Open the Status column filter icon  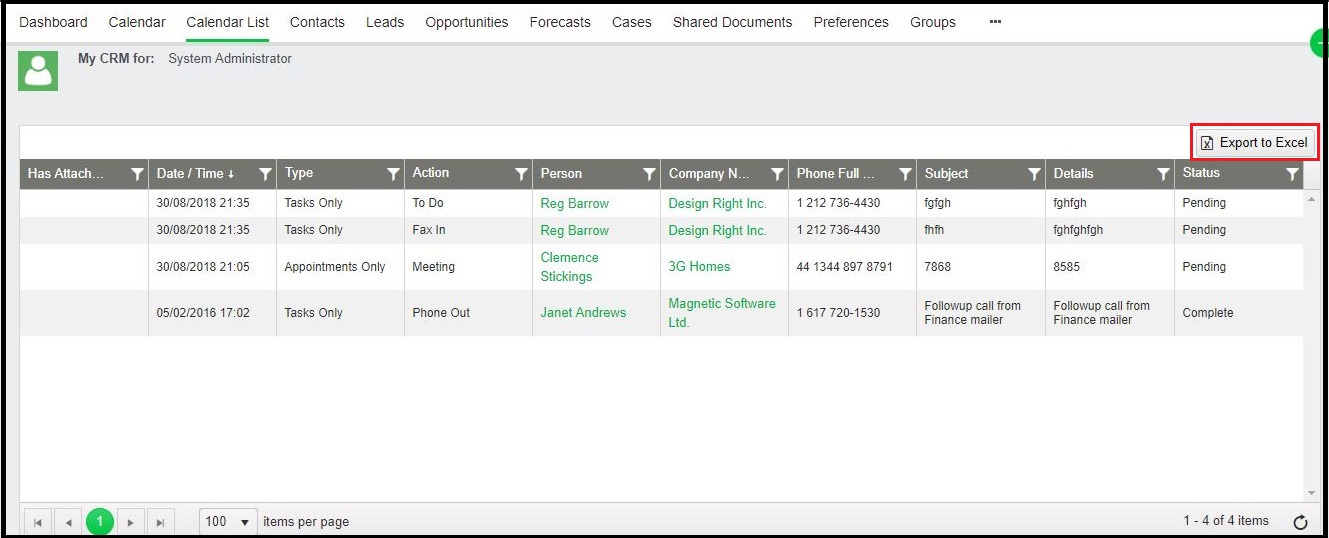[1292, 174]
